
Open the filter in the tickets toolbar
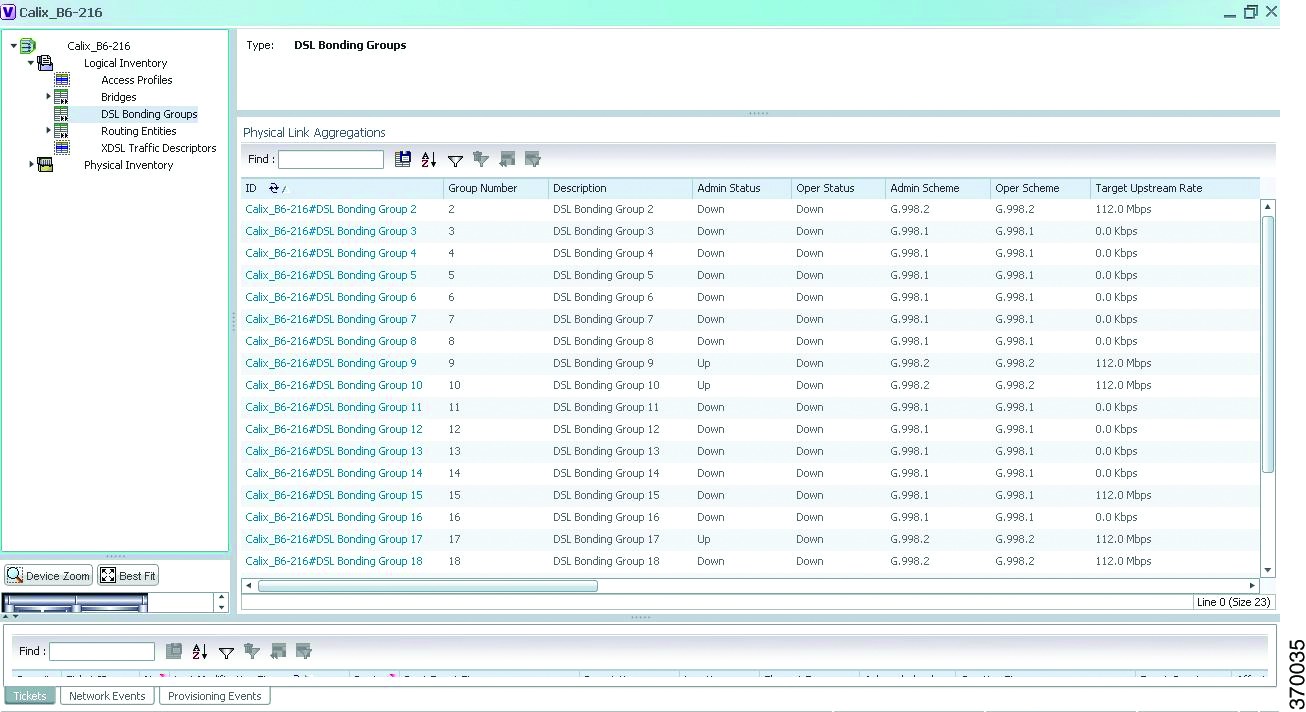[x=226, y=652]
